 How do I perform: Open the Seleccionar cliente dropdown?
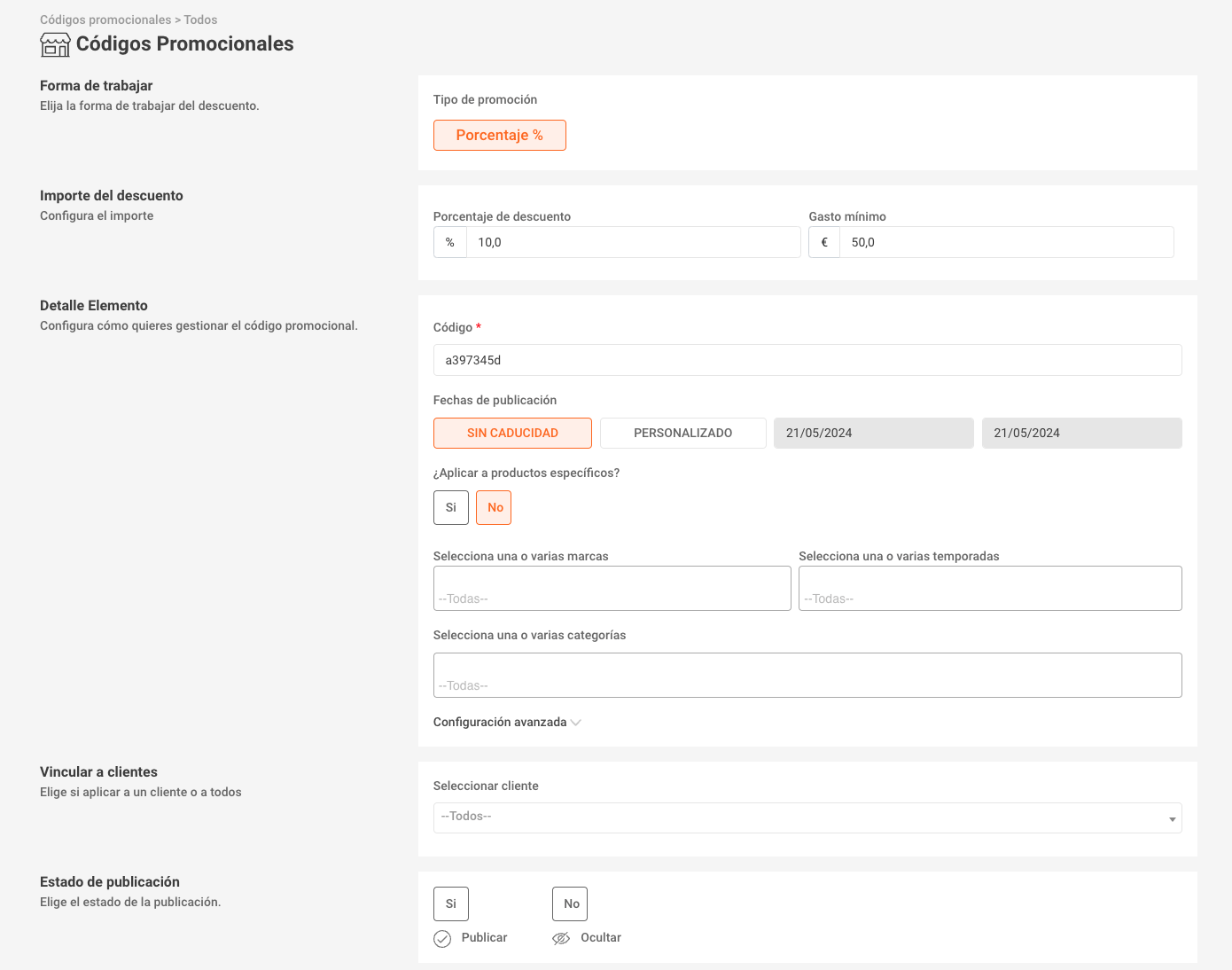pyautogui.click(x=807, y=817)
